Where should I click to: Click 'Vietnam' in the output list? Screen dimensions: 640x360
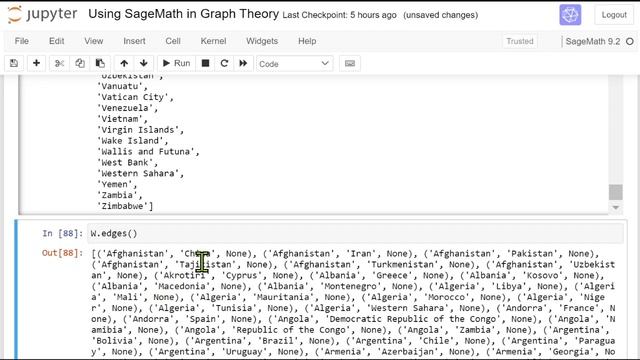[x=120, y=119]
